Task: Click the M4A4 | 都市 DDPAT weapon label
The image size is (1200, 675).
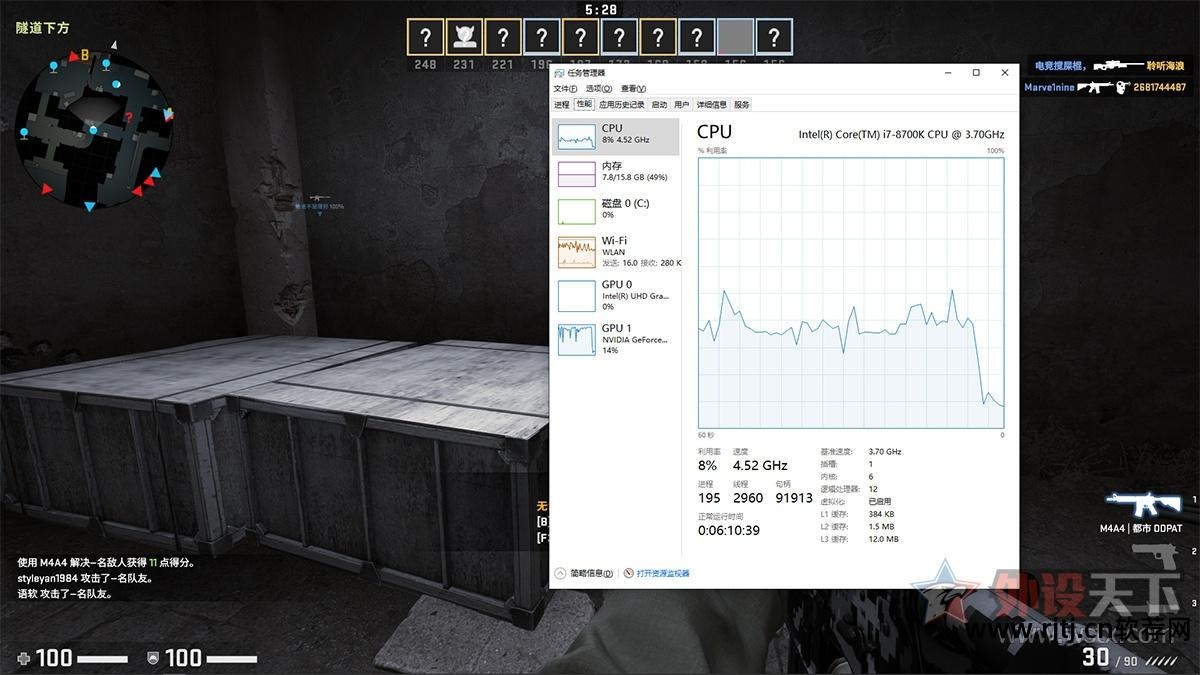Action: (1141, 528)
